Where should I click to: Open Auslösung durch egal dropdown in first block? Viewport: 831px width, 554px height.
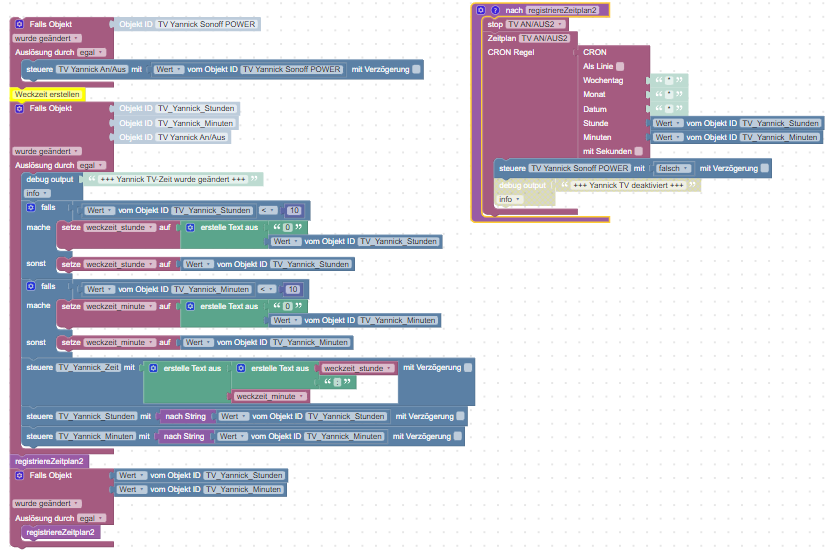tap(91, 52)
